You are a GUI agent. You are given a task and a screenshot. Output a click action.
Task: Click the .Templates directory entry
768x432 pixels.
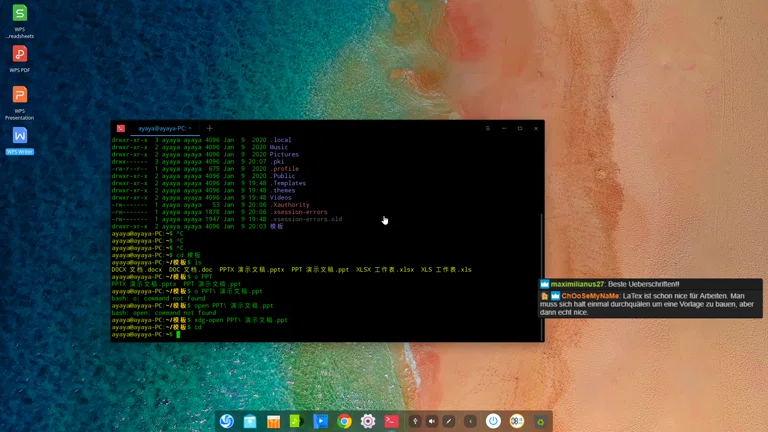coord(288,183)
